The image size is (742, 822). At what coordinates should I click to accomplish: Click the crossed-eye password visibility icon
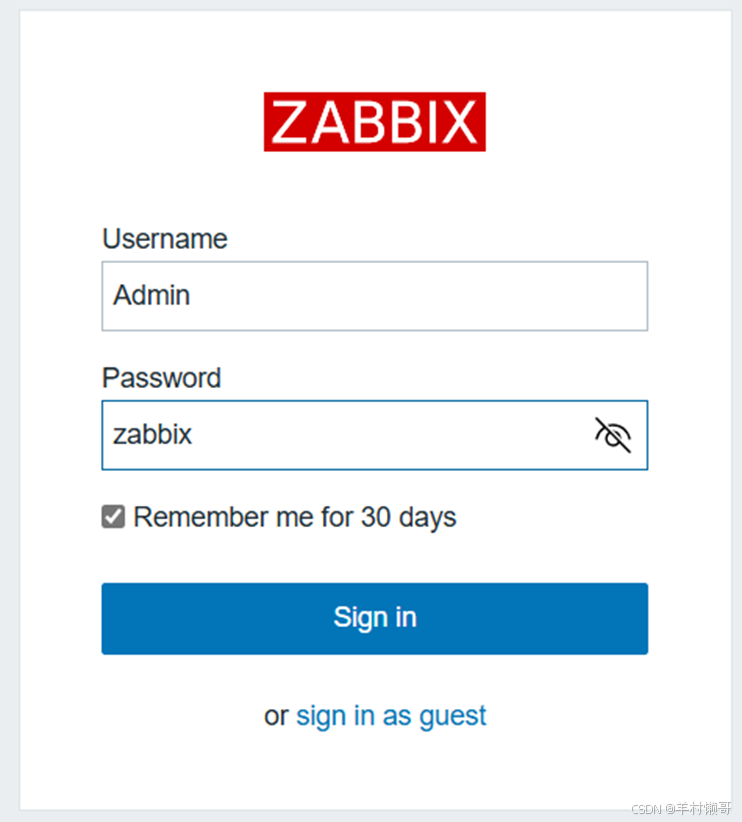point(612,434)
